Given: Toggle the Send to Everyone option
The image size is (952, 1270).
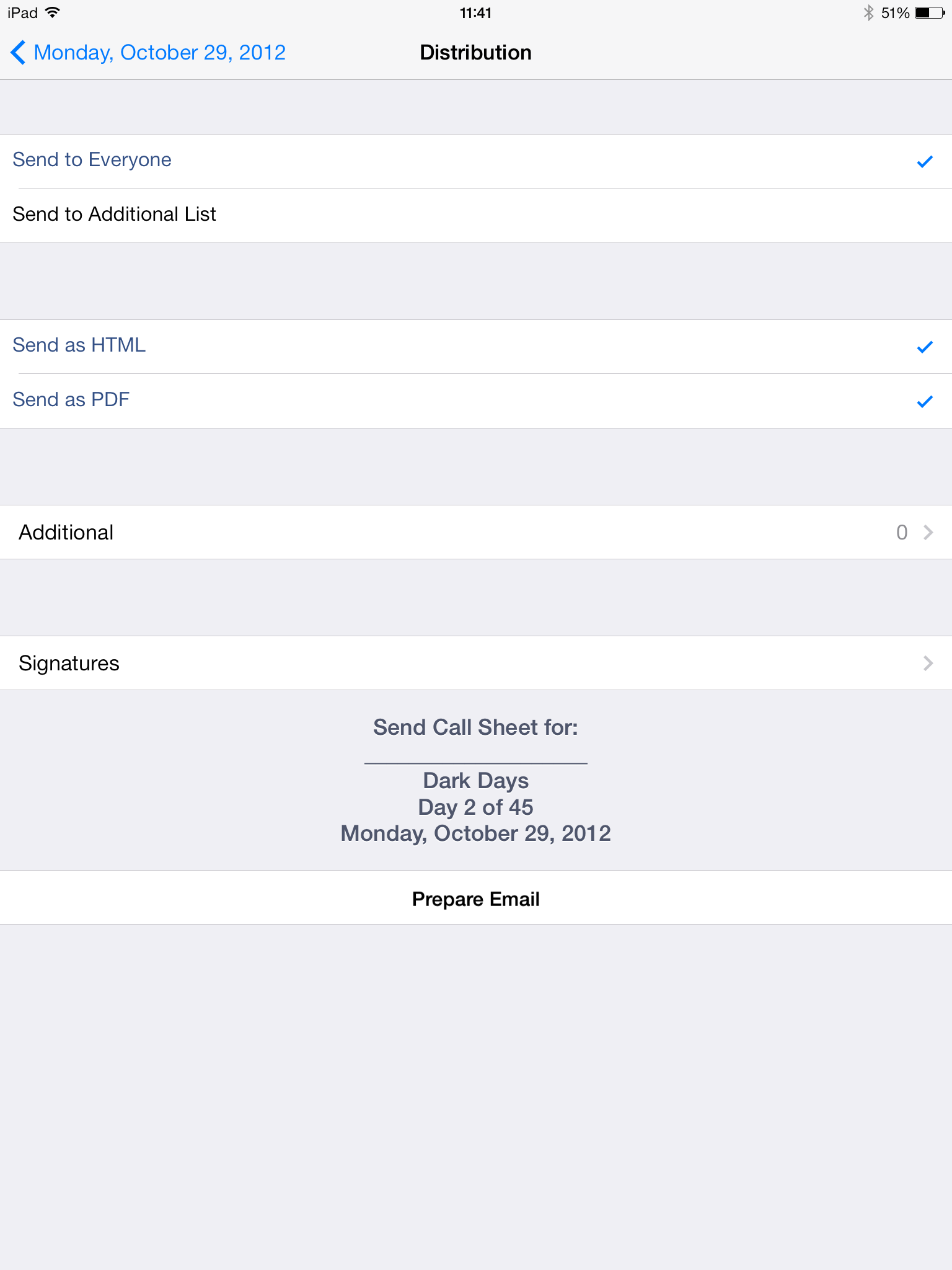Looking at the screenshot, I should tap(92, 160).
